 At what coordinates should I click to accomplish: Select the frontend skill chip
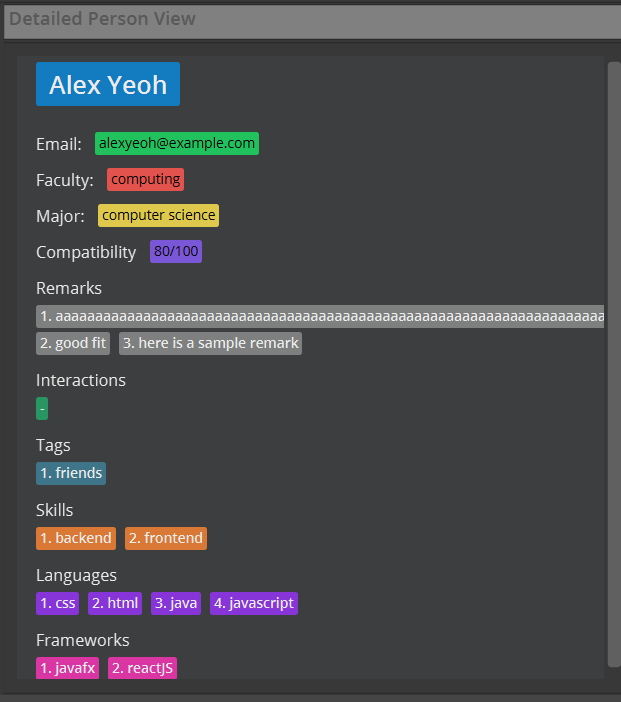click(166, 538)
